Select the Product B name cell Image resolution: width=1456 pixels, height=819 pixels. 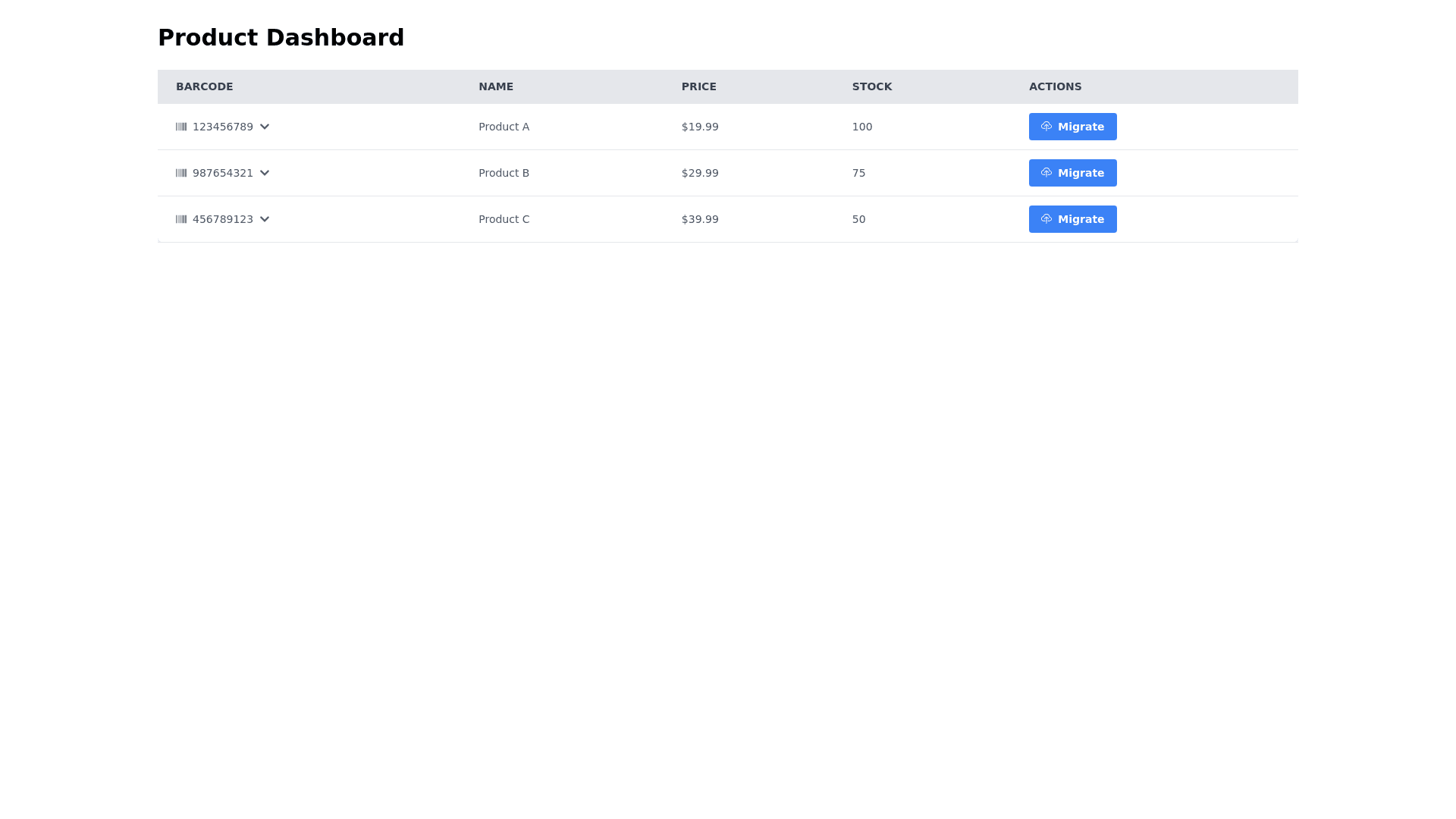tap(504, 173)
